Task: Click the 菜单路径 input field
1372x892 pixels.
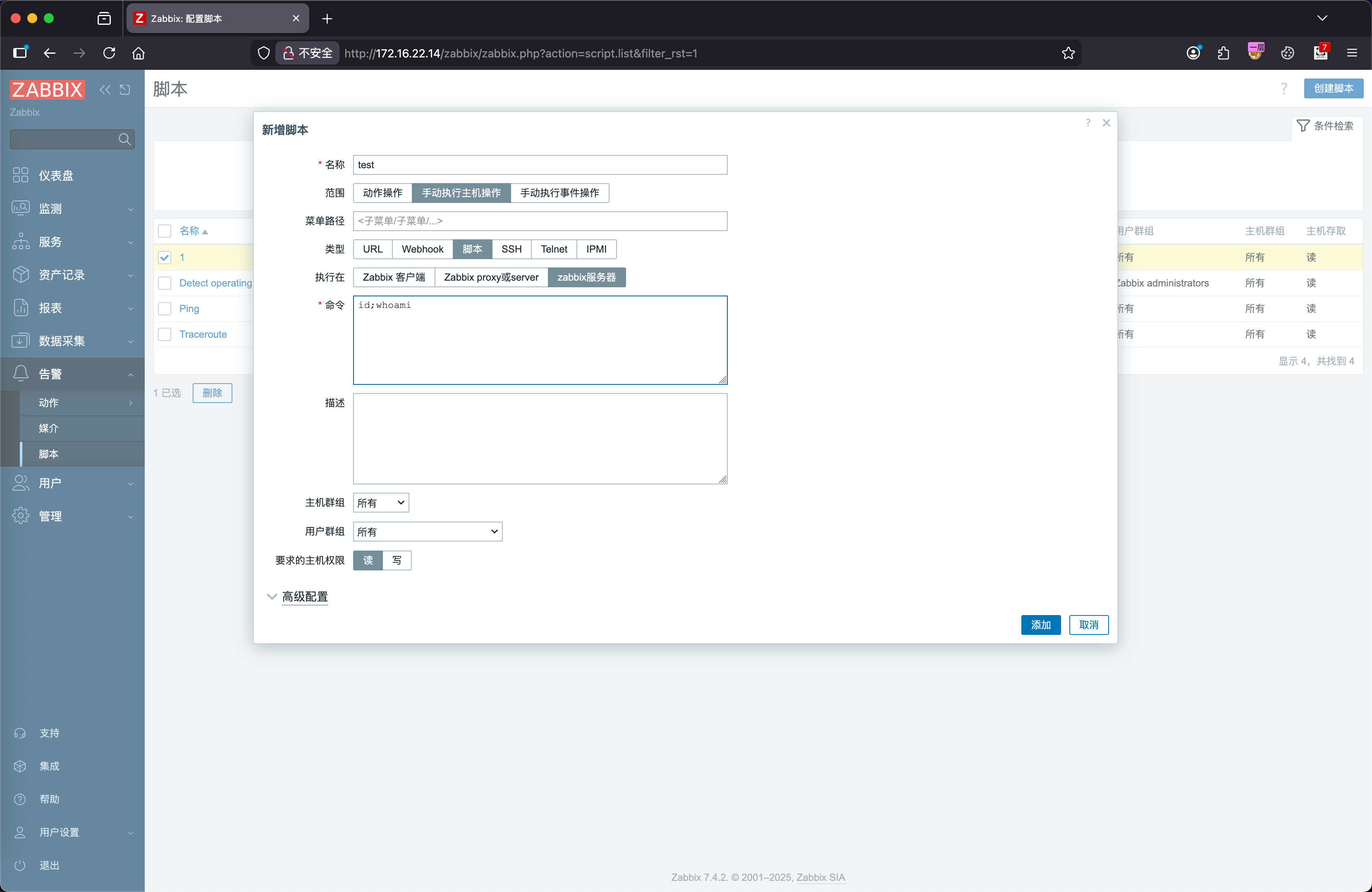Action: tap(540, 221)
